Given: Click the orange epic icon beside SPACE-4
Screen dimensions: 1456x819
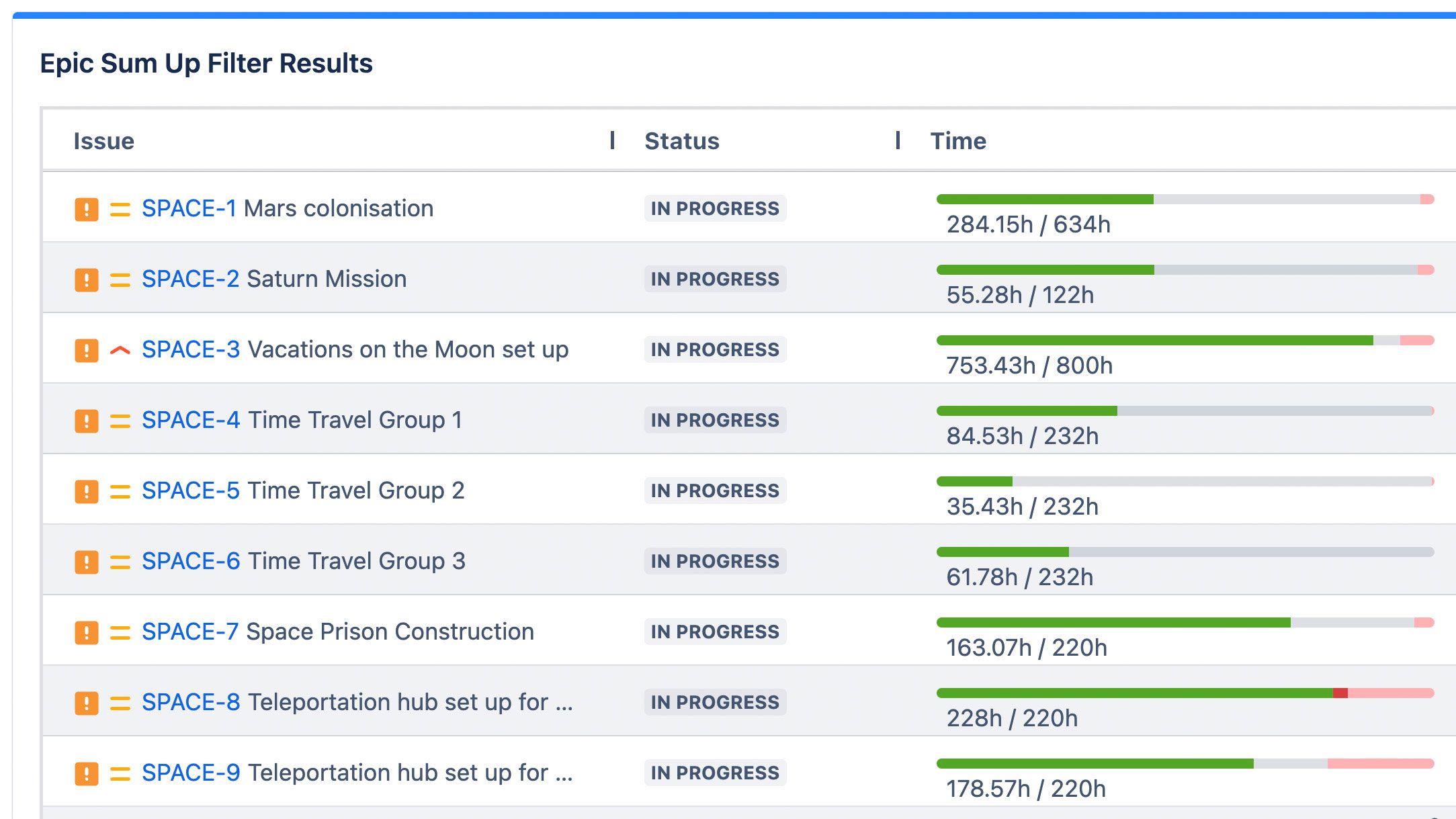Looking at the screenshot, I should pyautogui.click(x=87, y=421).
